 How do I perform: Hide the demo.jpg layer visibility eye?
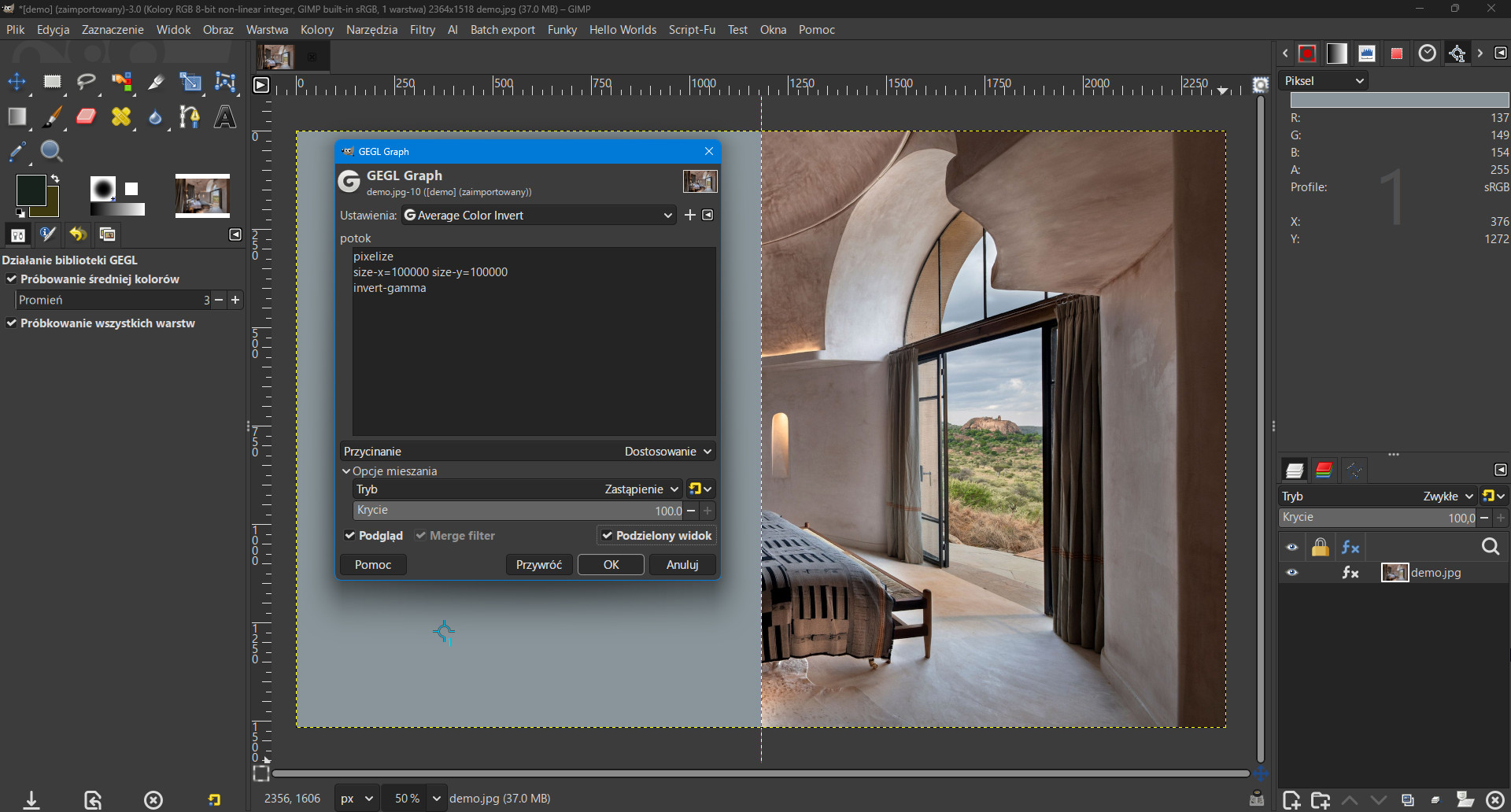(x=1291, y=573)
